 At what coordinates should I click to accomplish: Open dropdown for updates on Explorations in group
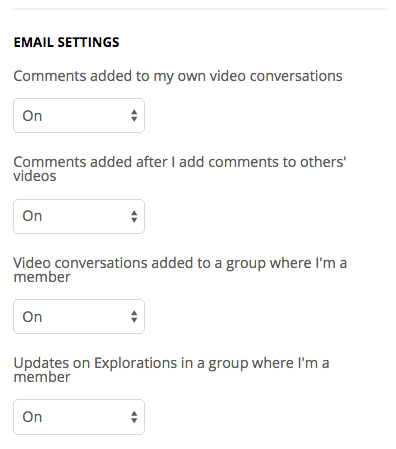tap(79, 417)
